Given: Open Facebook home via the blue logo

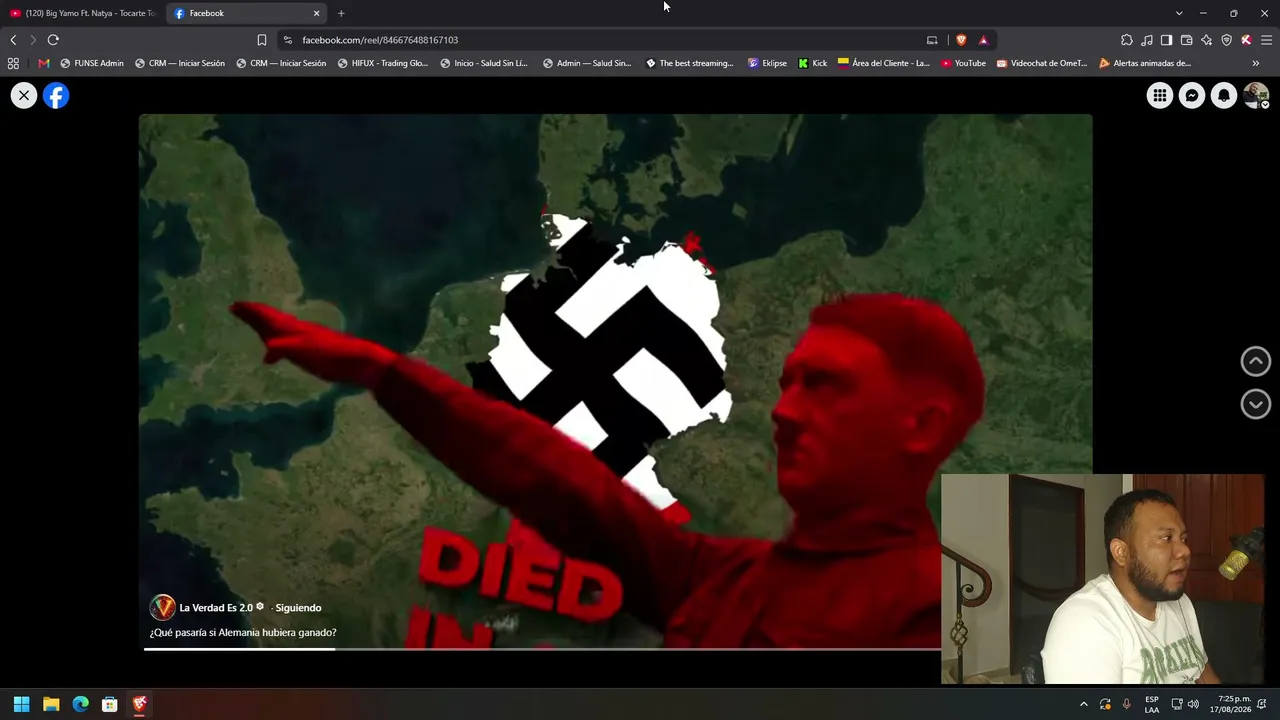Looking at the screenshot, I should pyautogui.click(x=56, y=95).
